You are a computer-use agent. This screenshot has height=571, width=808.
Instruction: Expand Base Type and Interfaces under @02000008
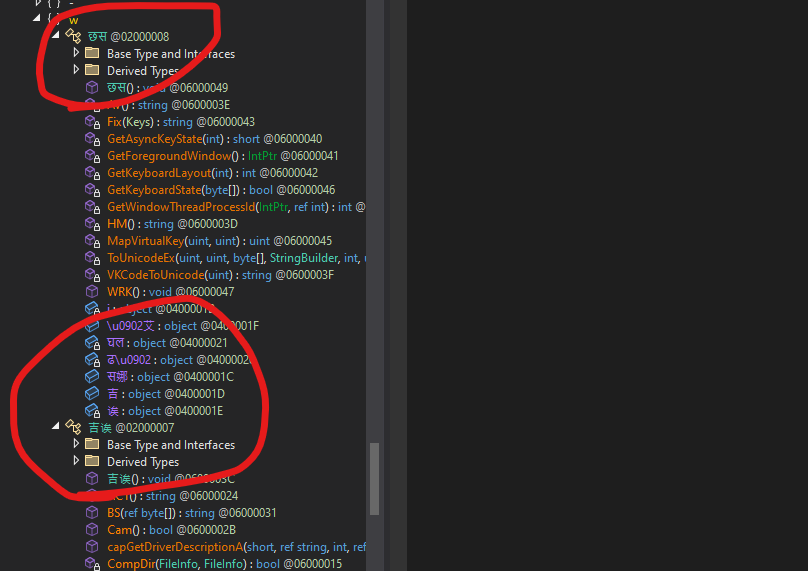click(x=76, y=54)
